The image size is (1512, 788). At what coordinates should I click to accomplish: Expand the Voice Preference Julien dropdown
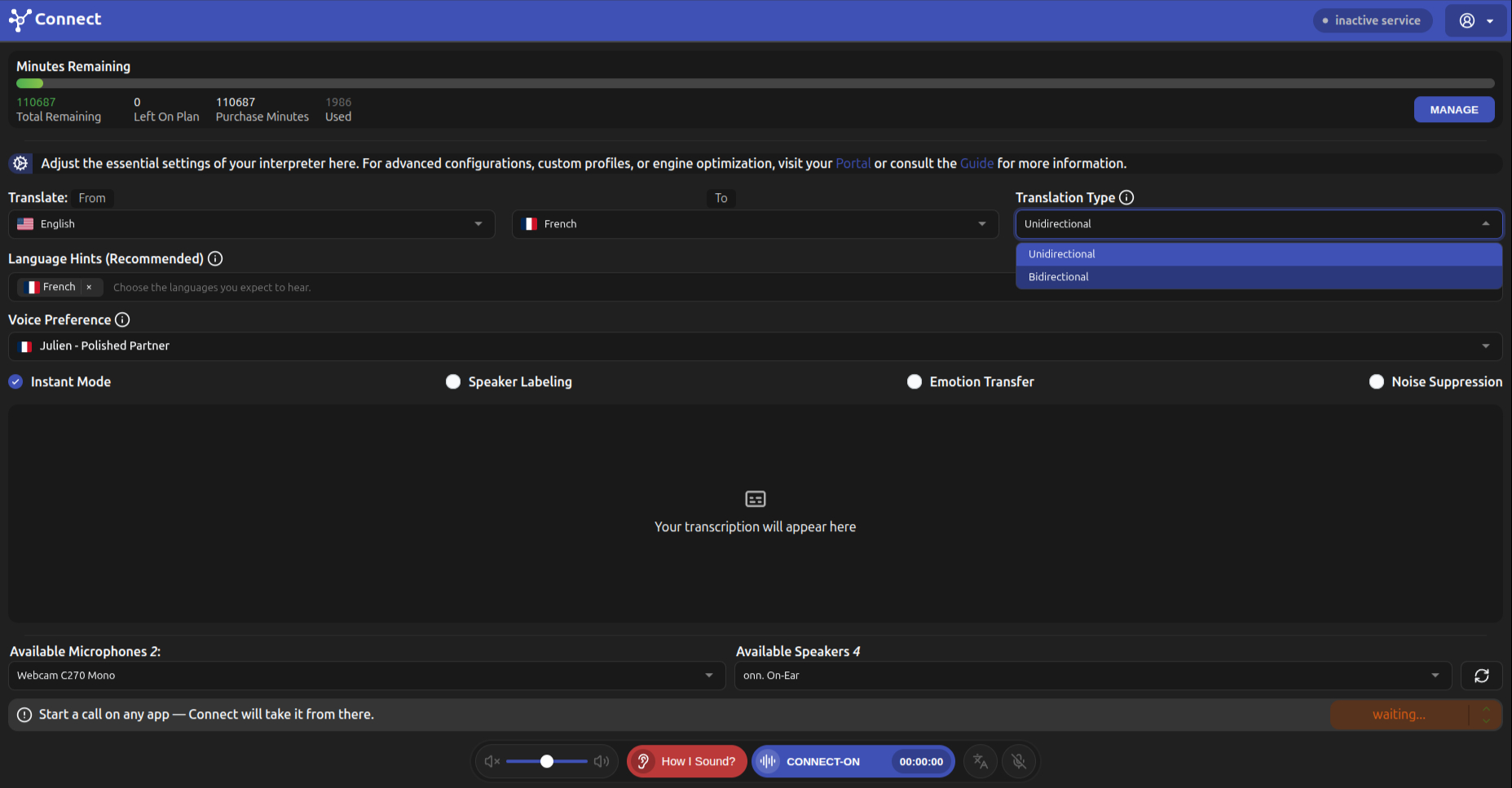click(x=755, y=346)
